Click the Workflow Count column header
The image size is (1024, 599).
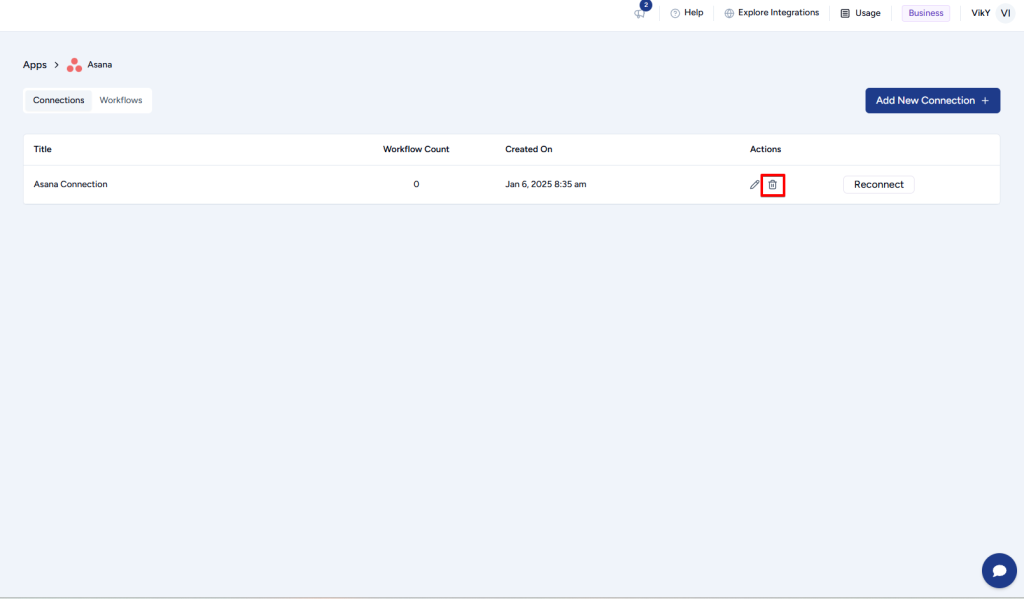coord(416,149)
